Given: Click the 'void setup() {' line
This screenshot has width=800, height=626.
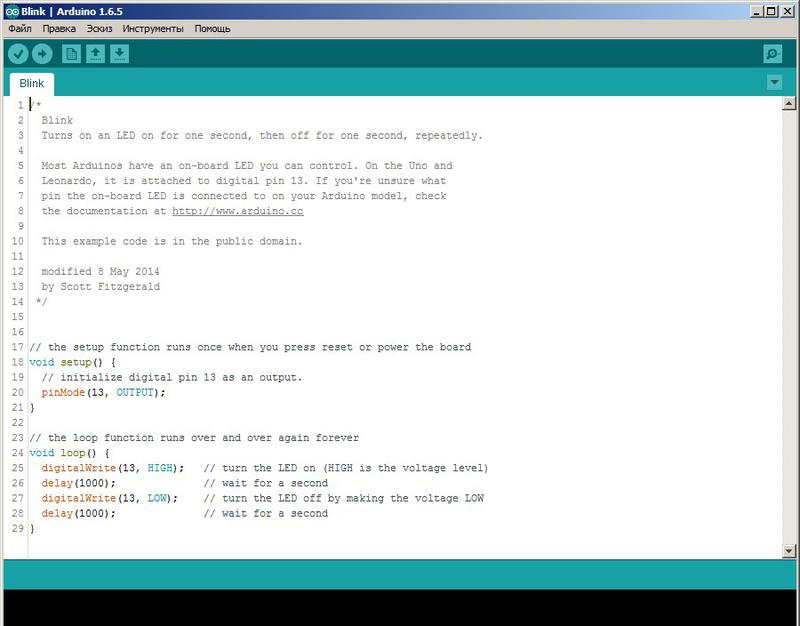Looking at the screenshot, I should click(x=72, y=362).
